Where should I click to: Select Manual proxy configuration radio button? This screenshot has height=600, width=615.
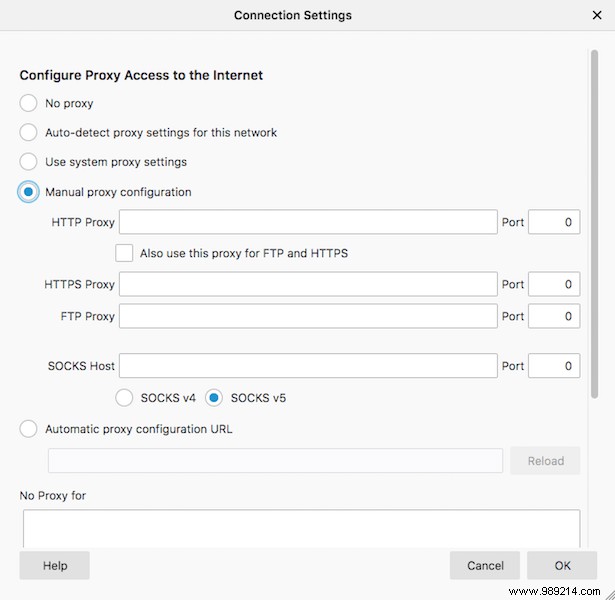(x=28, y=192)
